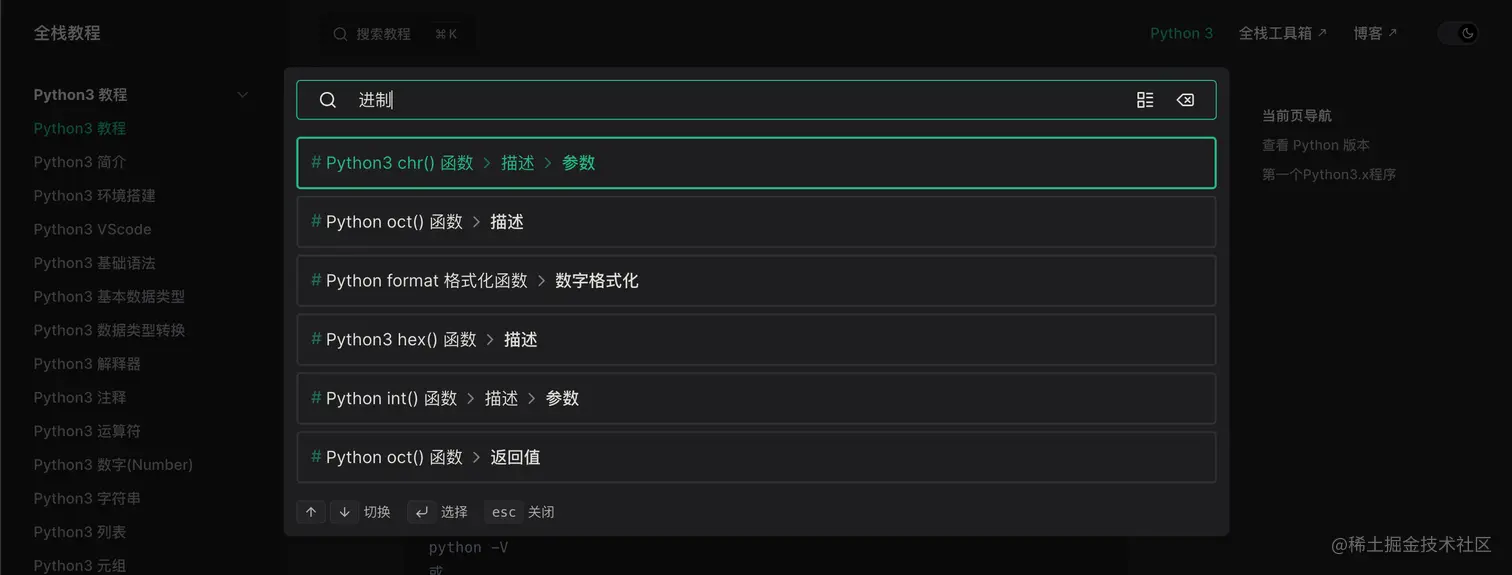Screen dimensions: 1512x575
Task: Open the Python 3 nav menu
Action: [x=1181, y=33]
